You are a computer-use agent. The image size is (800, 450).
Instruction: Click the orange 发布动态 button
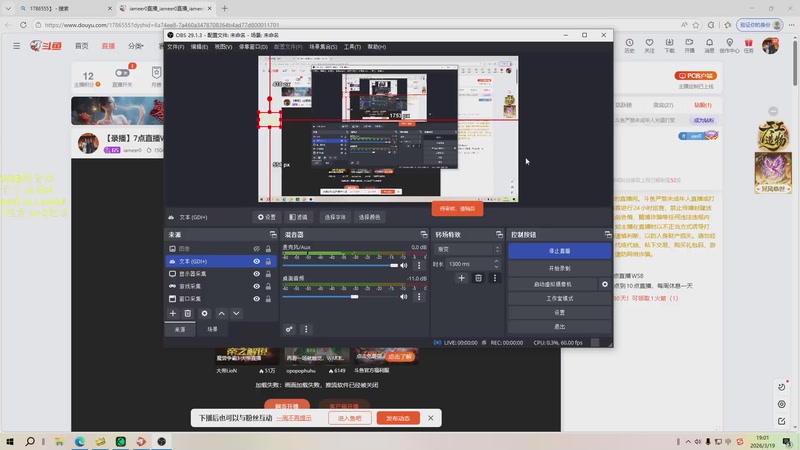tap(398, 418)
